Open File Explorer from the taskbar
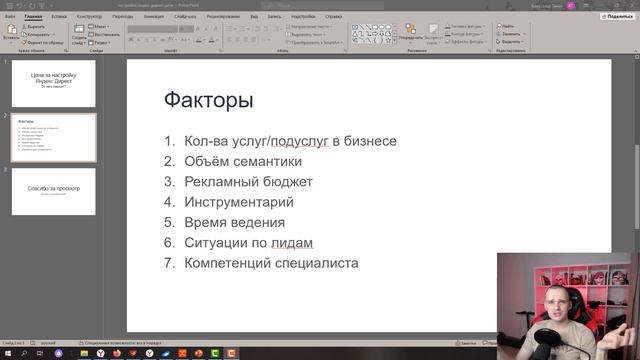This screenshot has height=360, width=640. coord(84,353)
